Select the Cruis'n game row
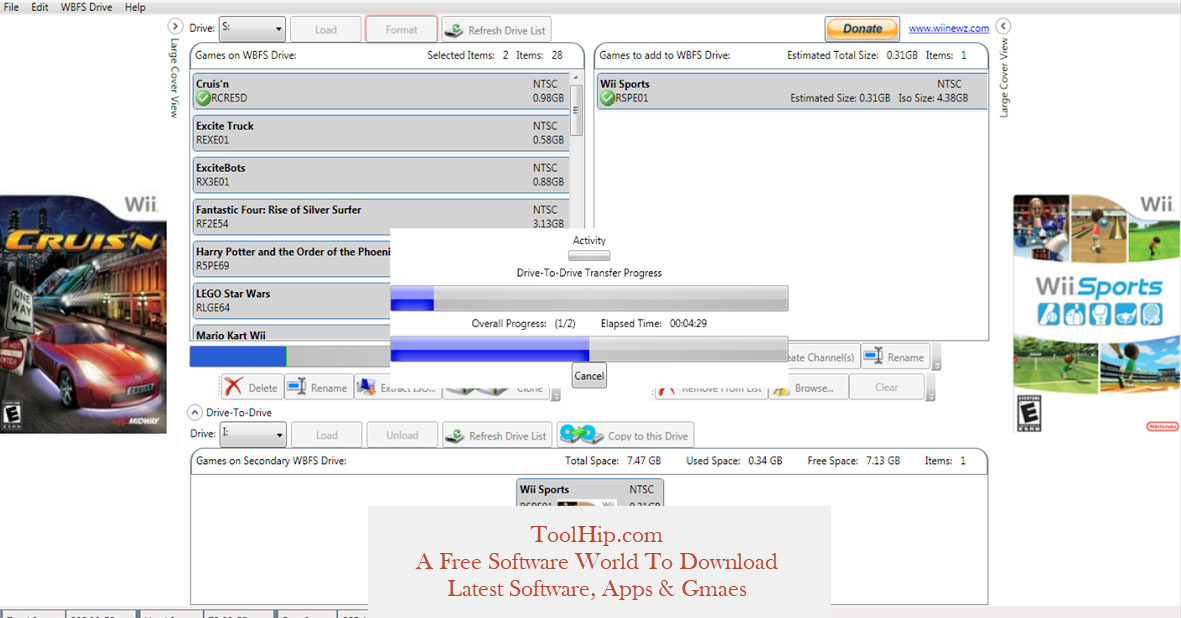 tap(380, 90)
